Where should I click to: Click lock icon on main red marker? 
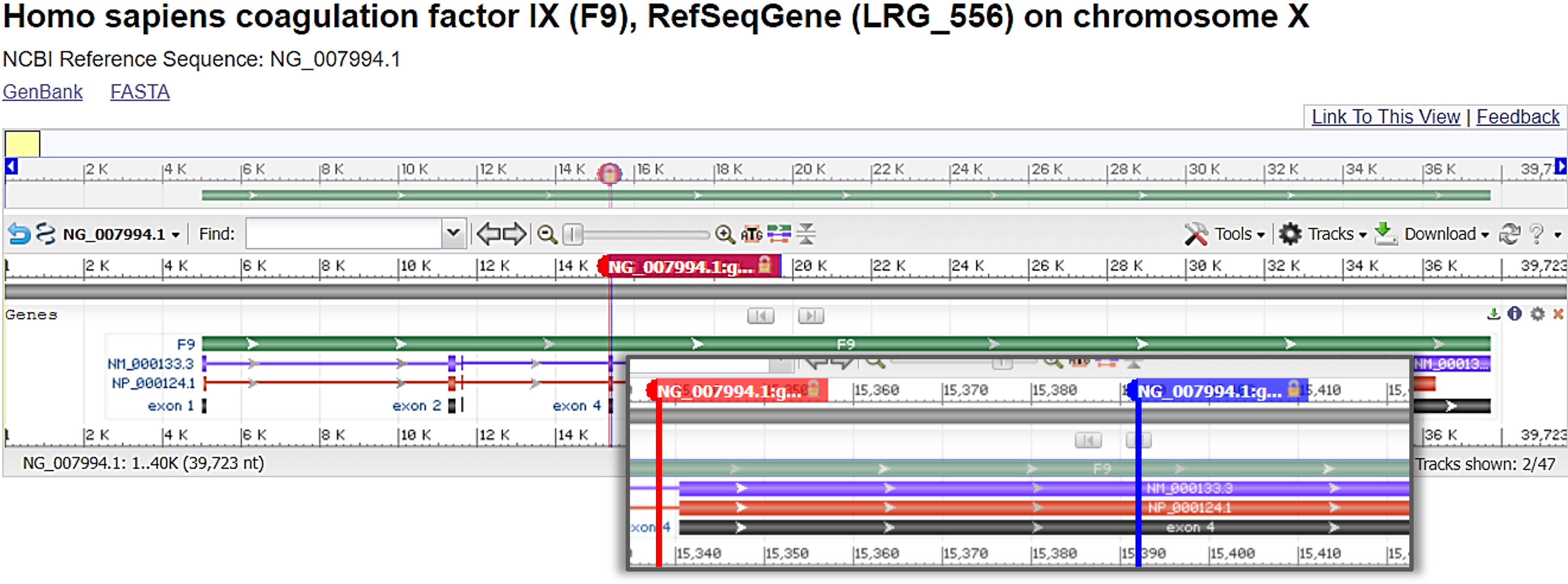pyautogui.click(x=765, y=265)
